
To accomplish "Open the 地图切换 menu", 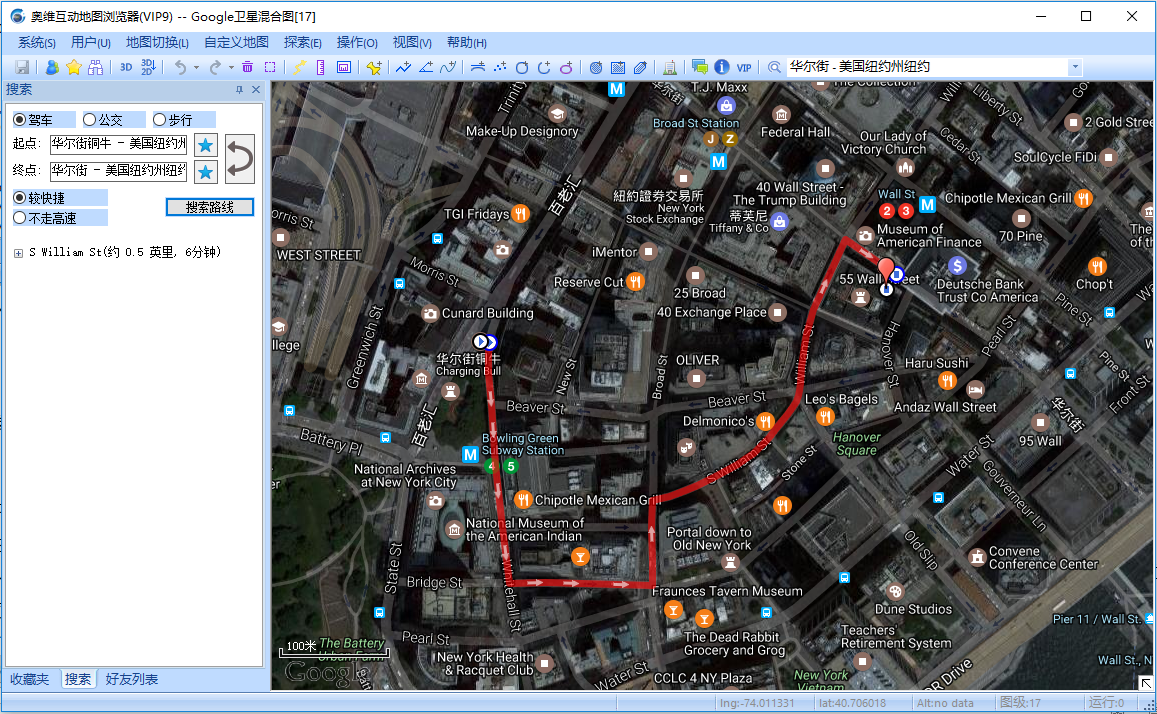I will 157,43.
